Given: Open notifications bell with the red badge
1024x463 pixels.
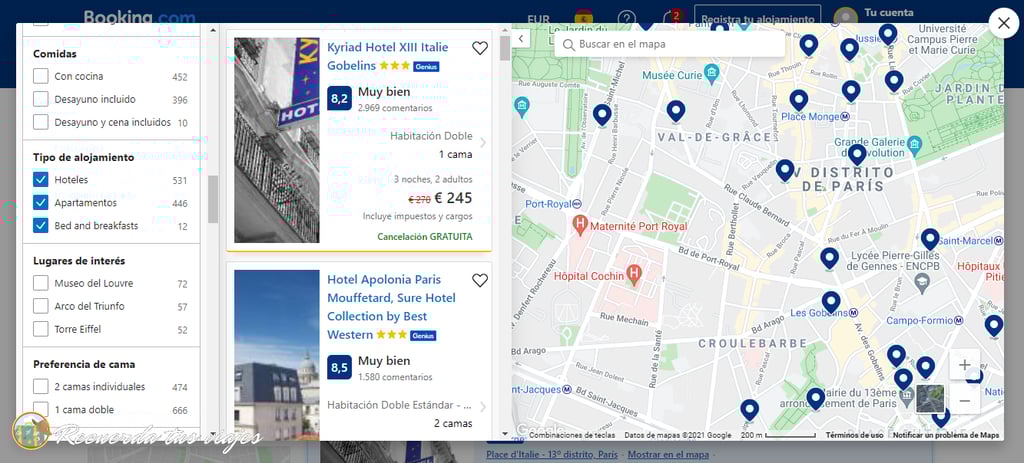Looking at the screenshot, I should (x=669, y=18).
